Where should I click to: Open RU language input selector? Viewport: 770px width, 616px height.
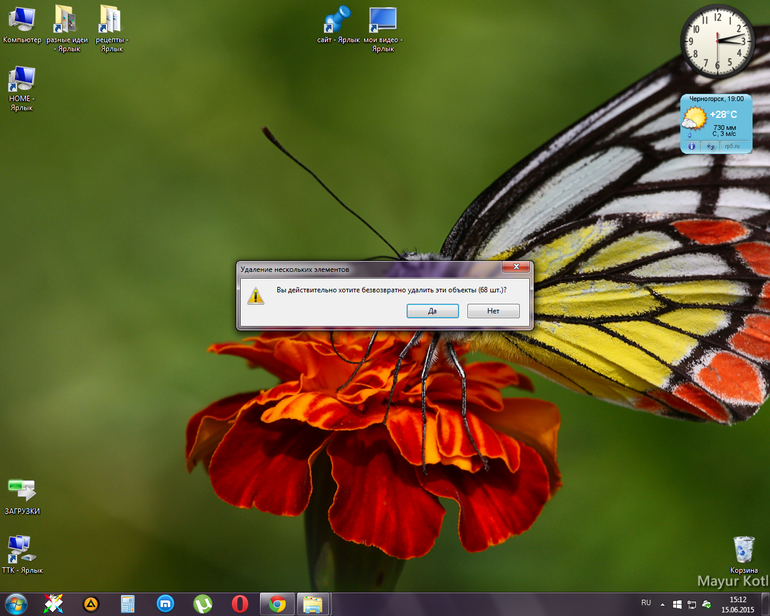(646, 603)
